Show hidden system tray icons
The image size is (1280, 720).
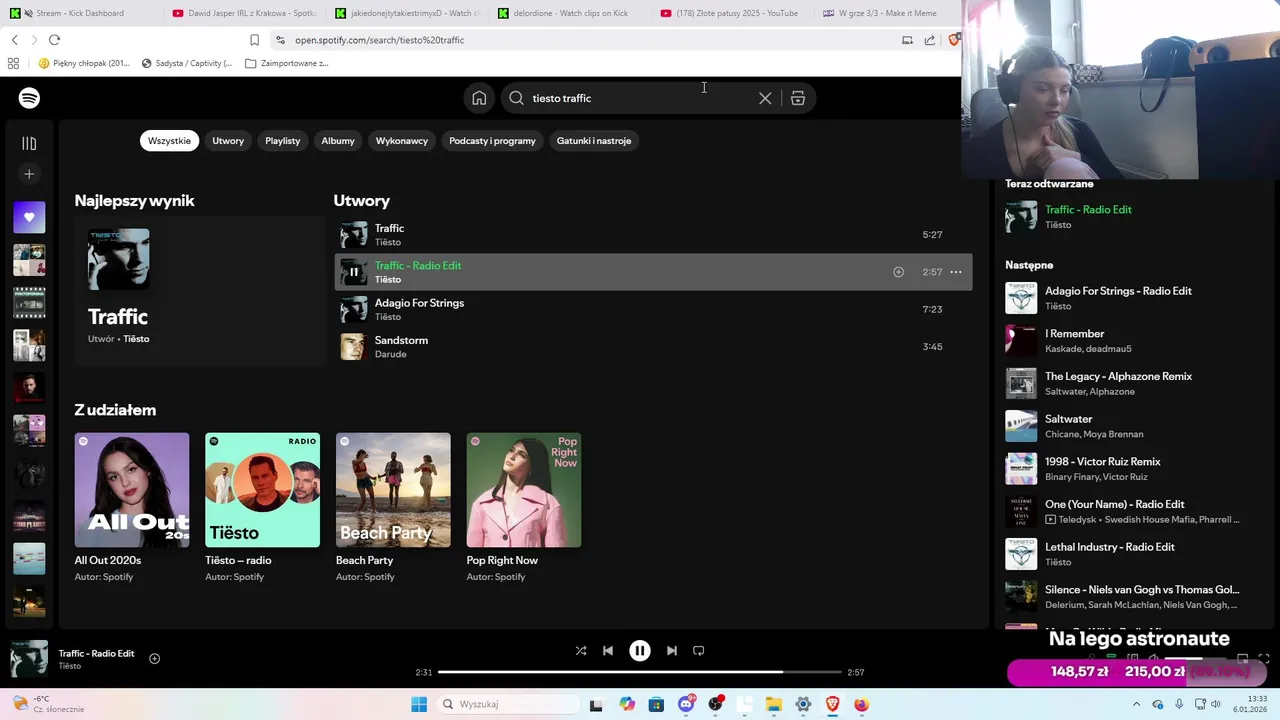click(x=1135, y=704)
